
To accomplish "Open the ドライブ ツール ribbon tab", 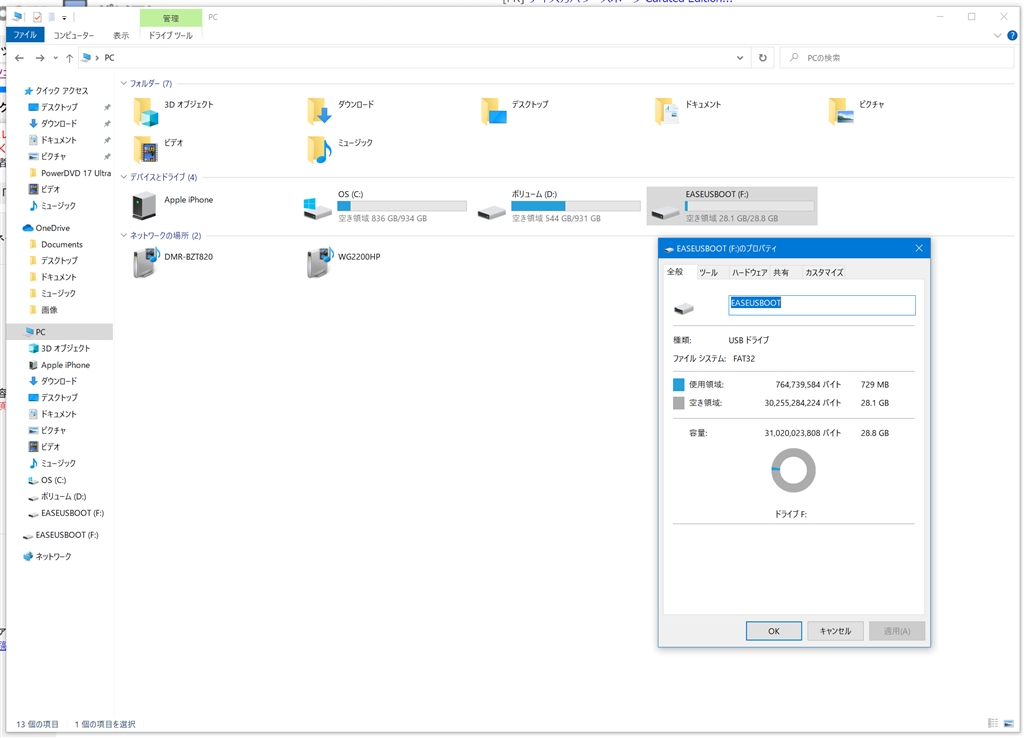I will click(x=171, y=35).
